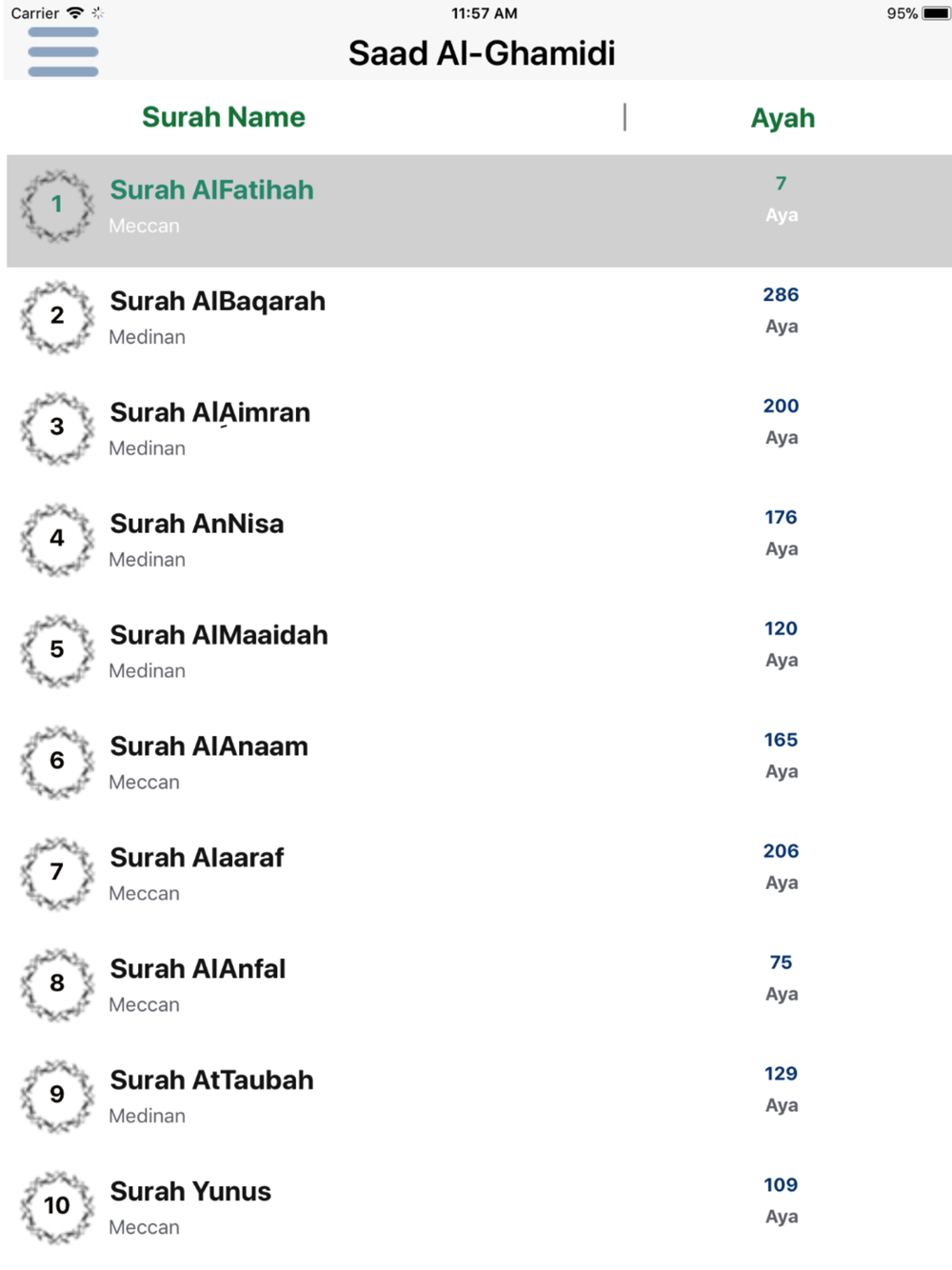This screenshot has height=1270, width=952.
Task: Select the Ayah column header
Action: coord(783,118)
